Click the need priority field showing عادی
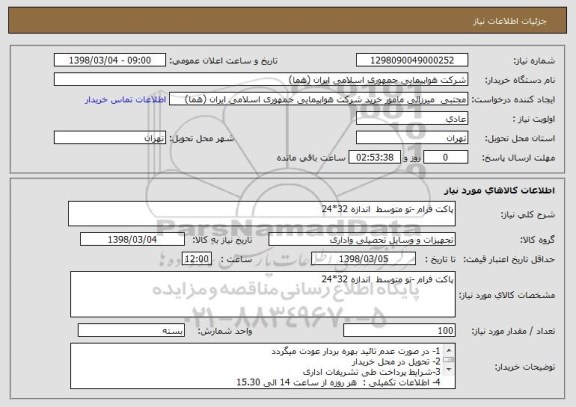This screenshot has width=576, height=407. (x=412, y=119)
